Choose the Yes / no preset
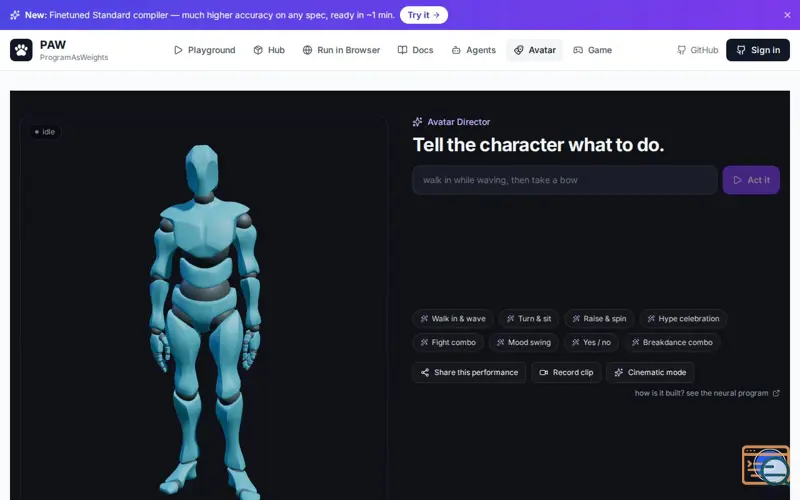 click(x=591, y=342)
